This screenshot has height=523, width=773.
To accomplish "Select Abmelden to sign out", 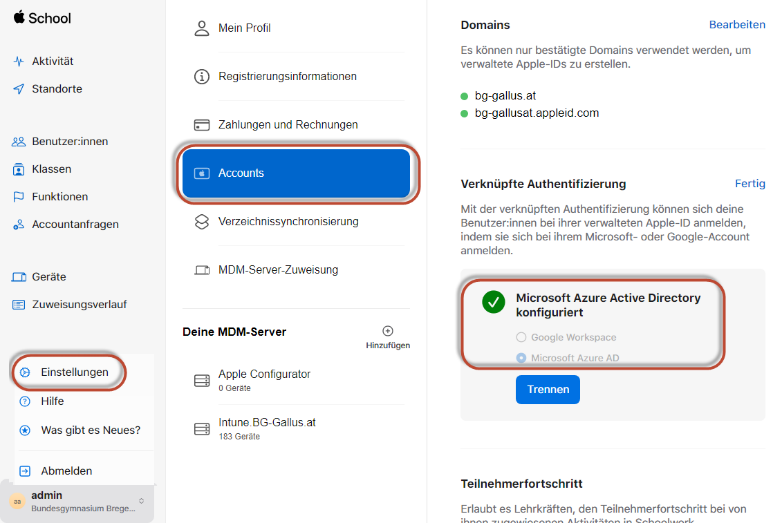I will tap(67, 471).
